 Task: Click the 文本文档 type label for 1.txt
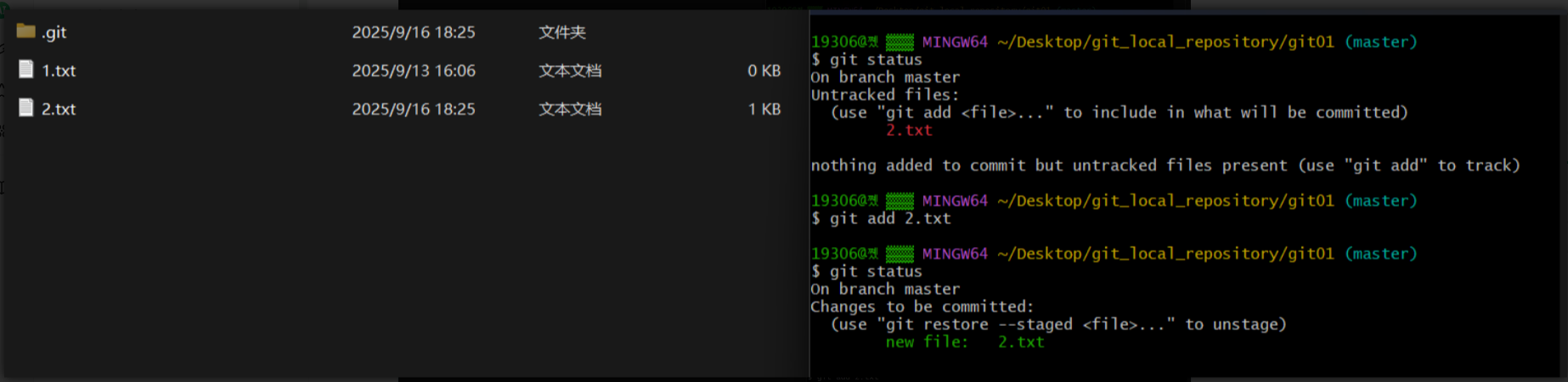(569, 70)
